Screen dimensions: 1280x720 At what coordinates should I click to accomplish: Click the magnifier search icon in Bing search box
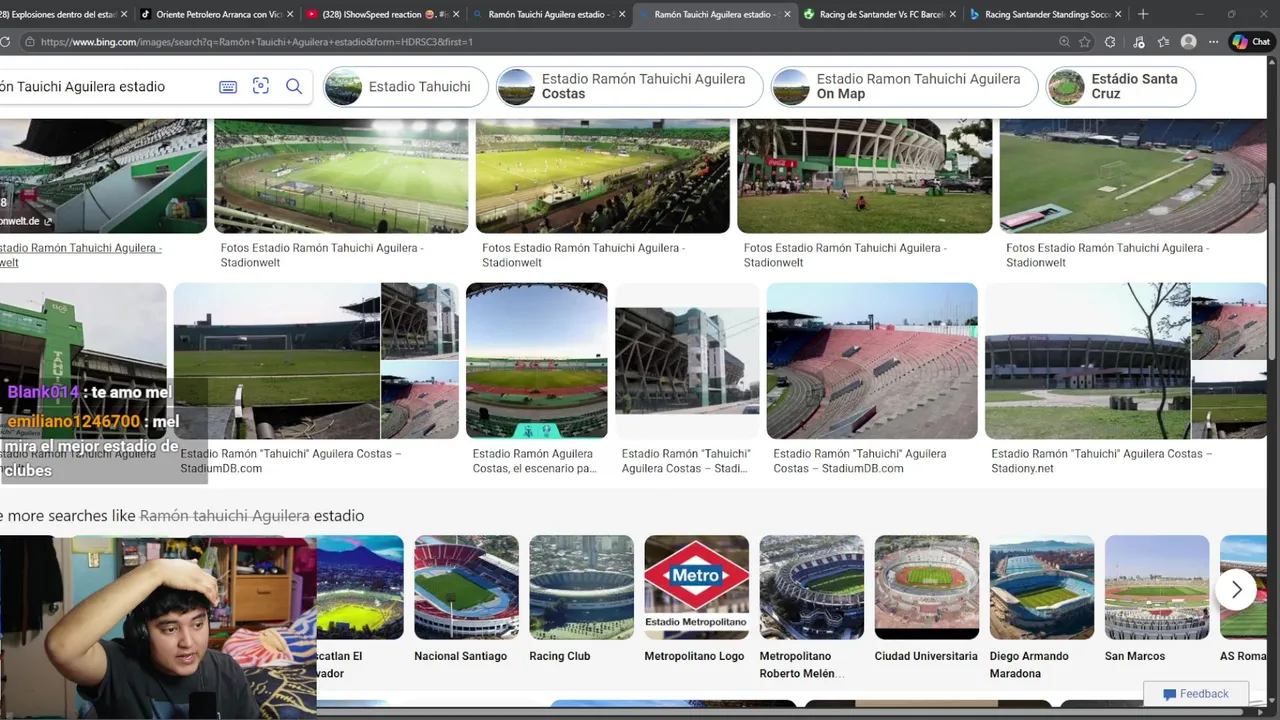[294, 86]
